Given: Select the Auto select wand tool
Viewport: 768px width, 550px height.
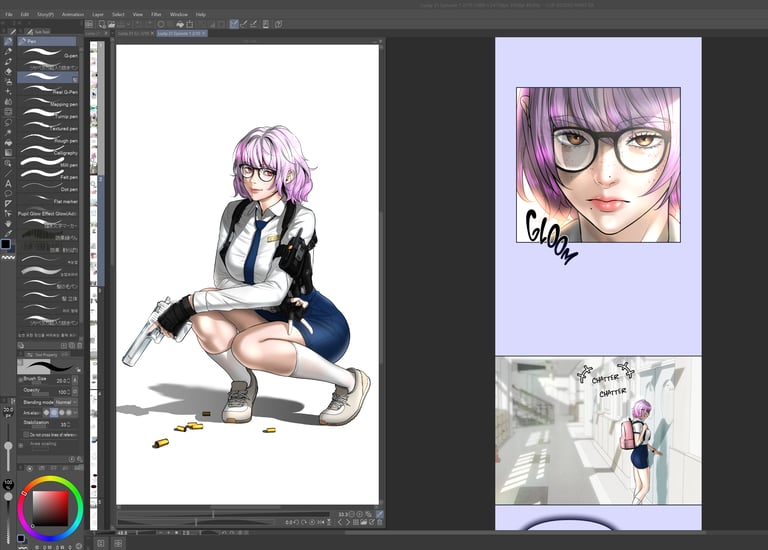Looking at the screenshot, I should pos(8,132).
